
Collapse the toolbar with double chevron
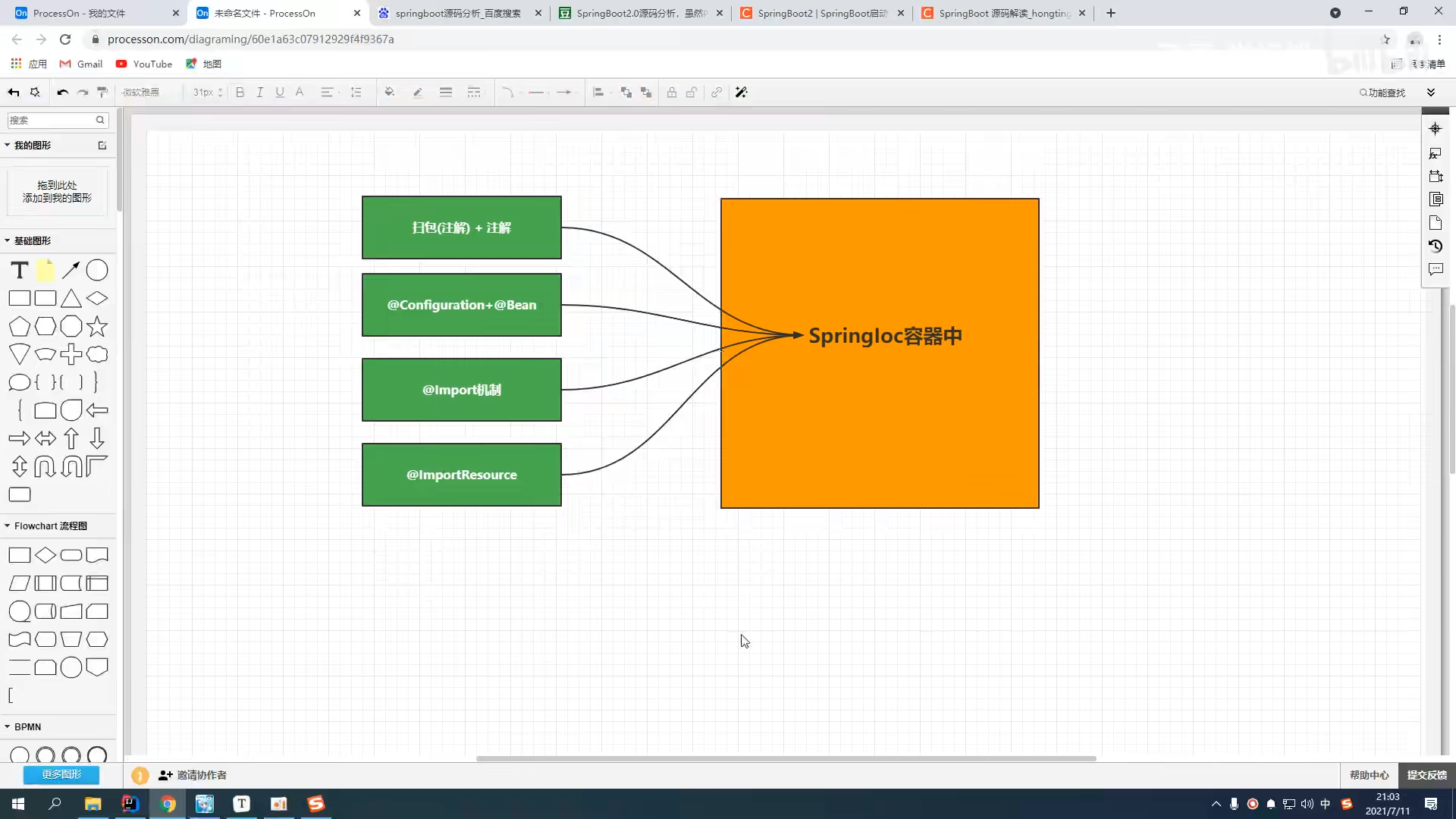1431,93
